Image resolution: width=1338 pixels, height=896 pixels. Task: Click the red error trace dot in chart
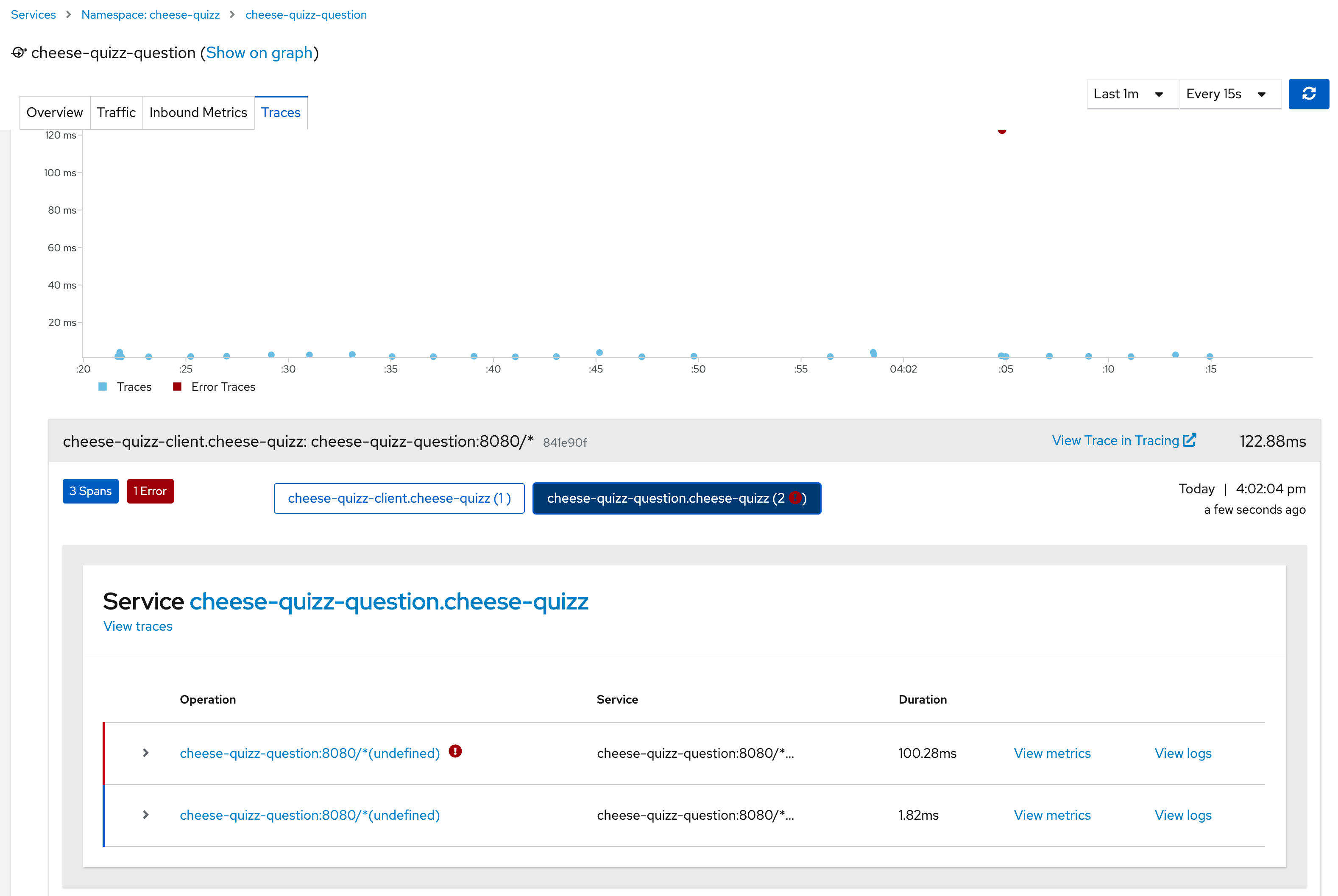(1001, 131)
